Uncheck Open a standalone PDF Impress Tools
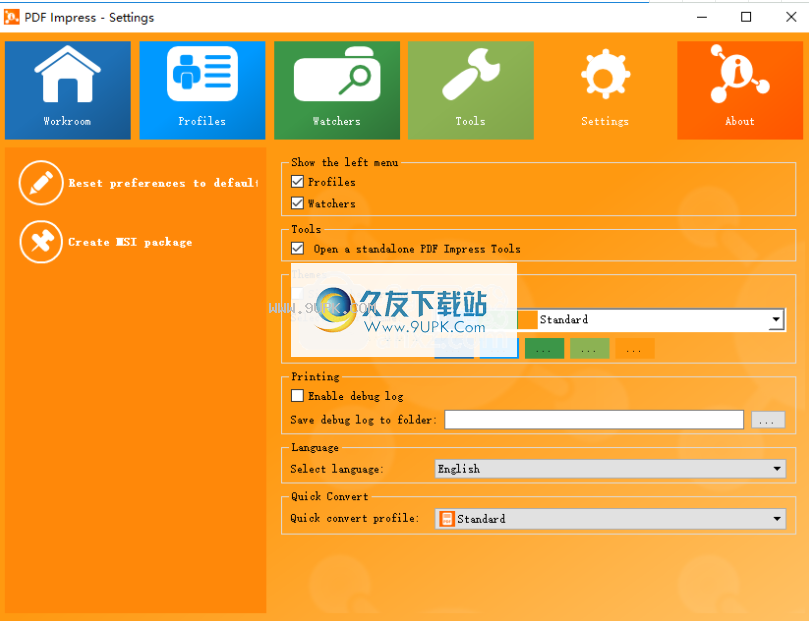 pos(297,249)
